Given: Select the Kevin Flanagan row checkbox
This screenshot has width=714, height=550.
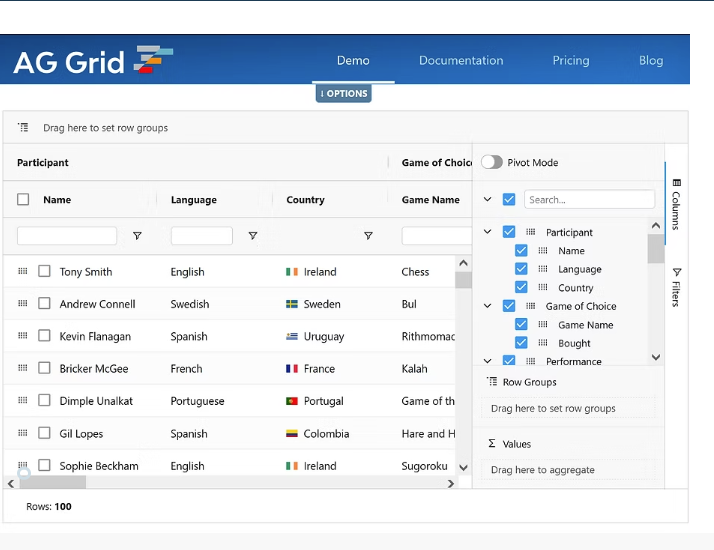Looking at the screenshot, I should (44, 336).
